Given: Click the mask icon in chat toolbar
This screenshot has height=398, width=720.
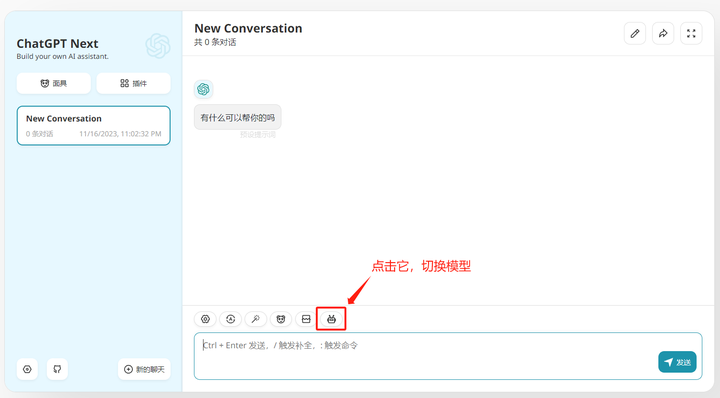Looking at the screenshot, I should coord(281,319).
